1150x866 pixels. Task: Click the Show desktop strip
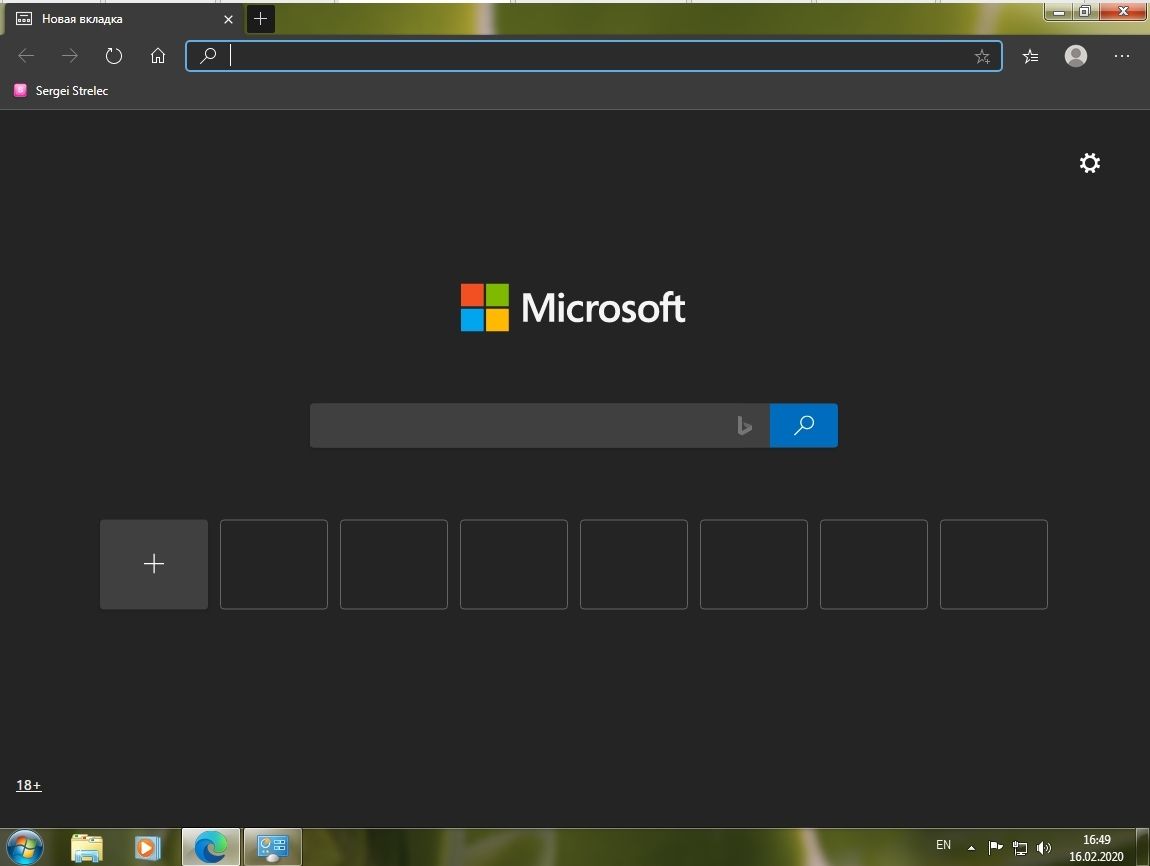tap(1143, 848)
